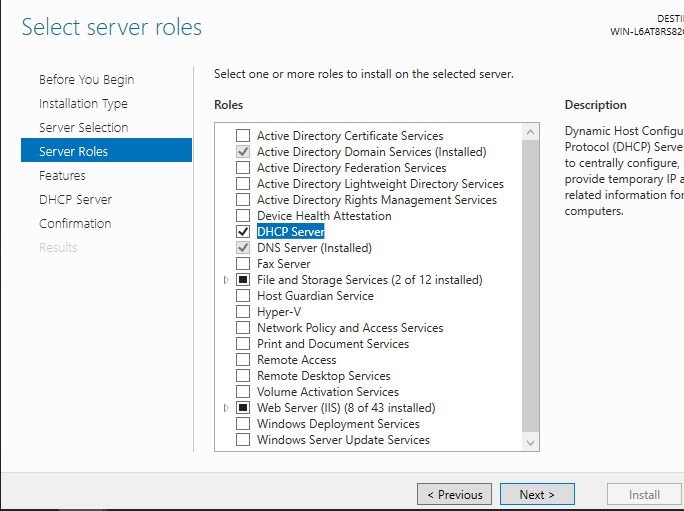Enable the Hyper-V role checkbox
This screenshot has width=684, height=511.
click(x=243, y=312)
